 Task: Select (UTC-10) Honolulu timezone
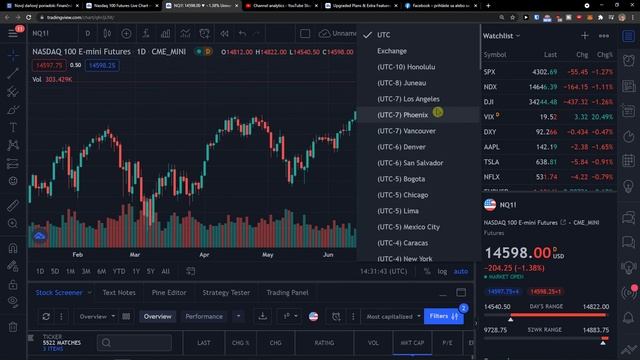418,67
